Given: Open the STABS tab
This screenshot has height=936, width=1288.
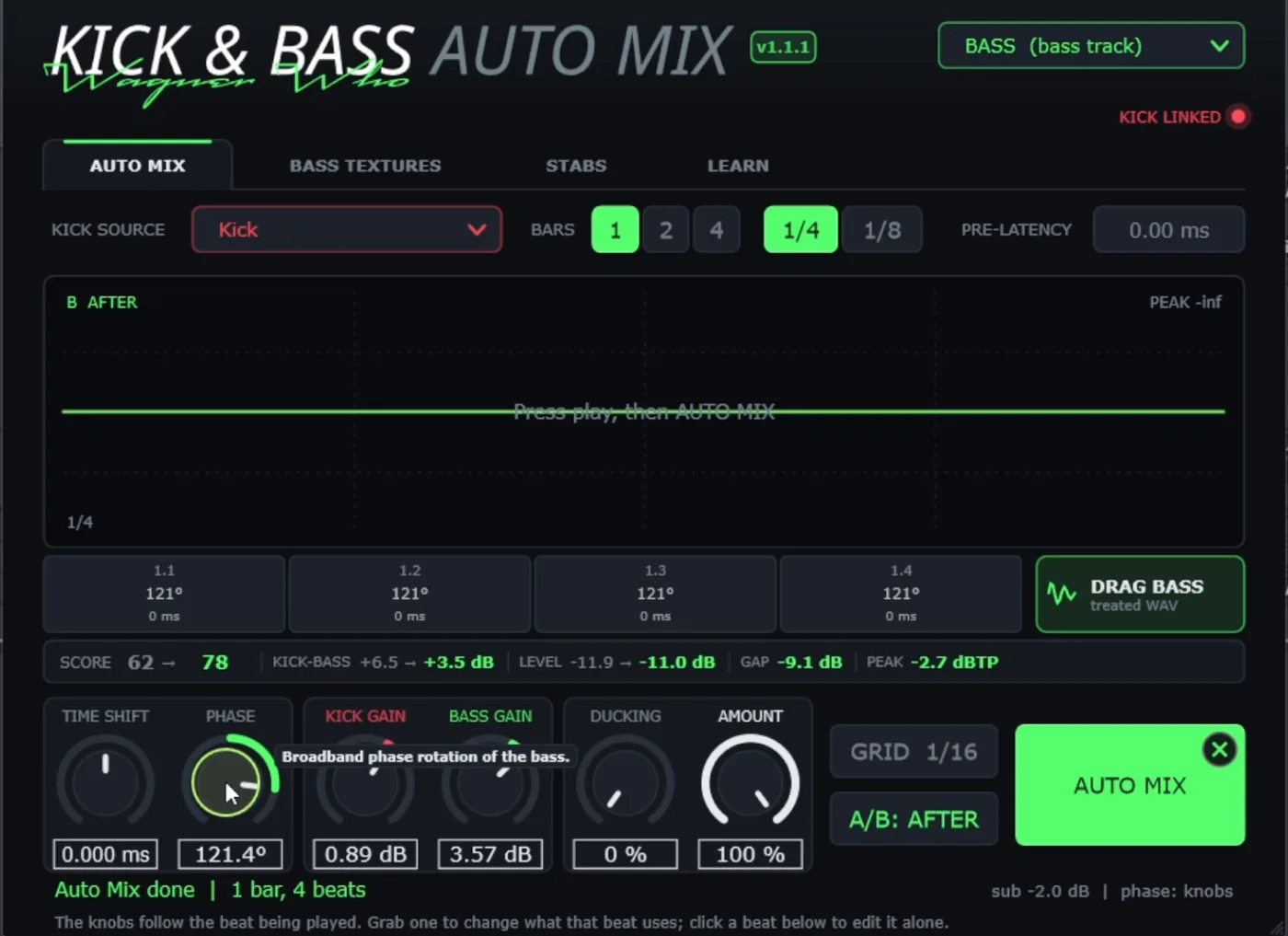Looking at the screenshot, I should [576, 166].
